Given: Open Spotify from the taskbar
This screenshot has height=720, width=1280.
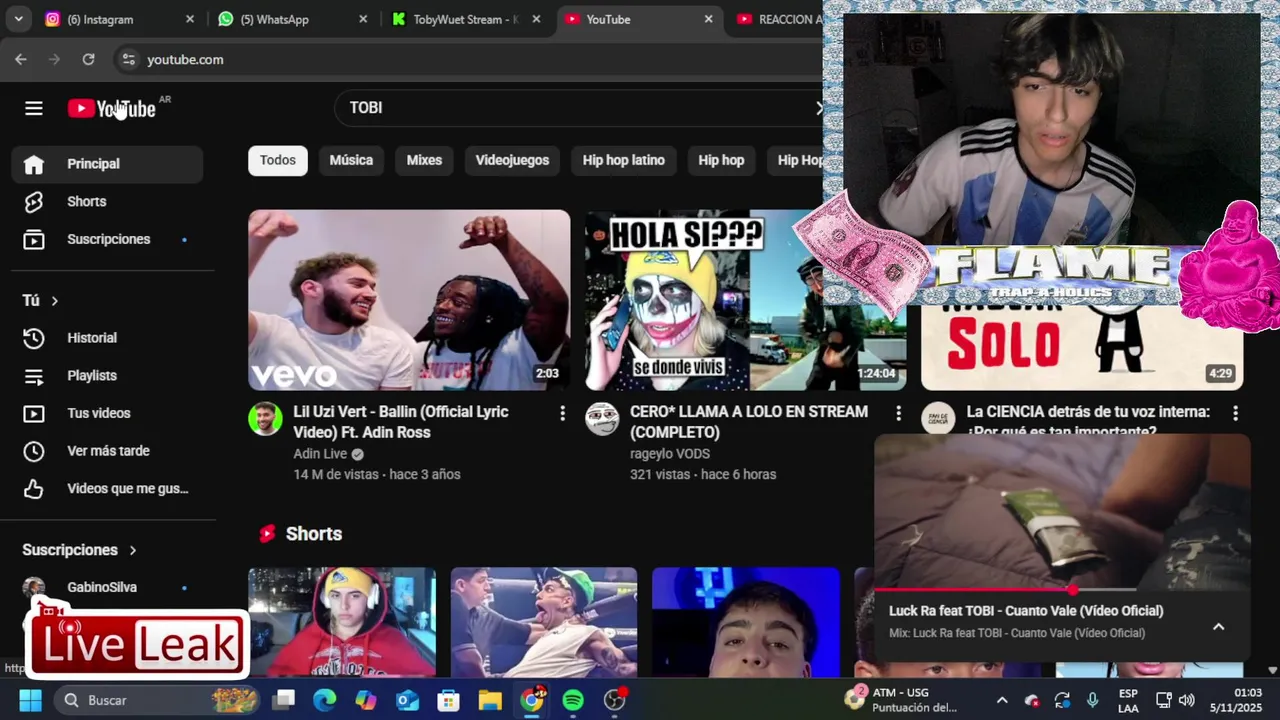Looking at the screenshot, I should point(573,700).
